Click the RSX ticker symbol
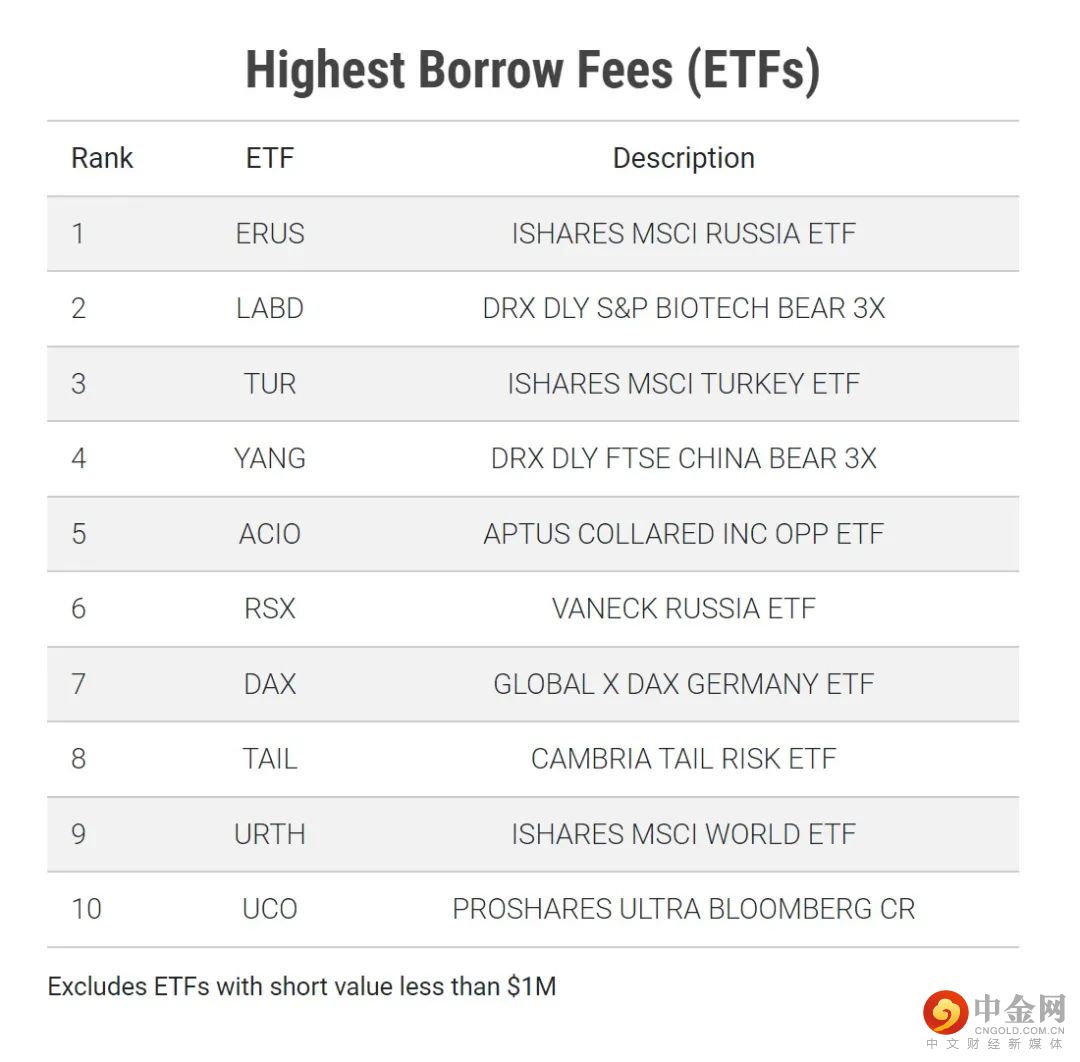 click(270, 608)
